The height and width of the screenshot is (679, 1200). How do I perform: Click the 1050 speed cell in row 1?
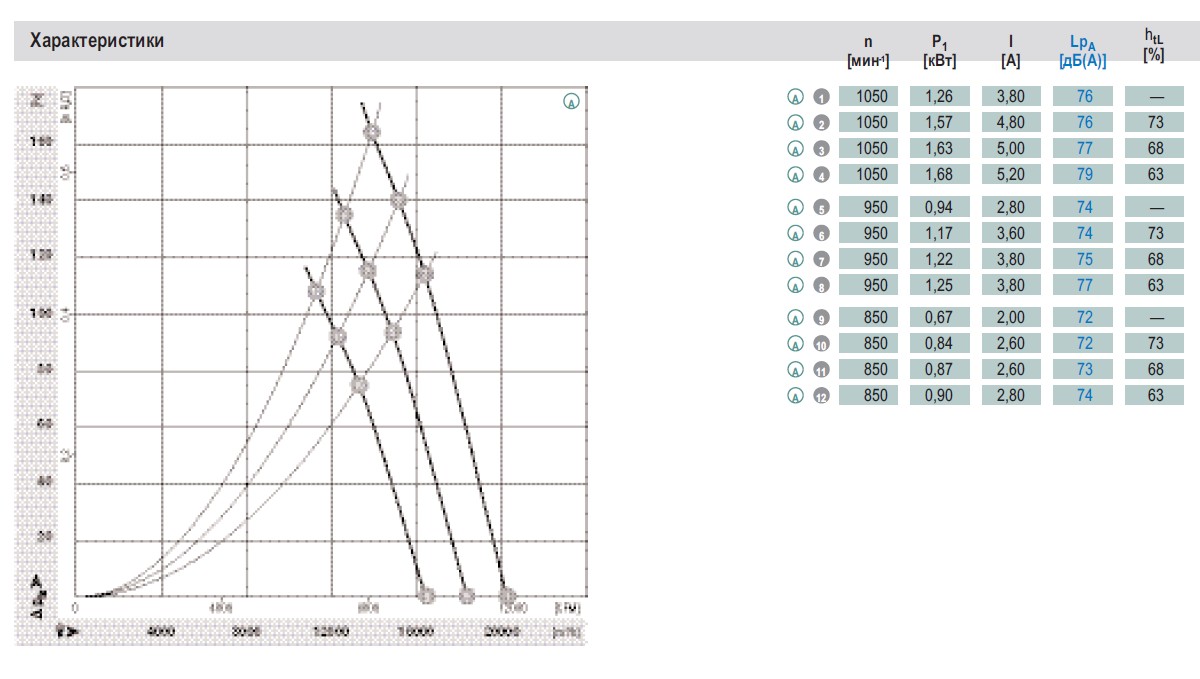(868, 97)
